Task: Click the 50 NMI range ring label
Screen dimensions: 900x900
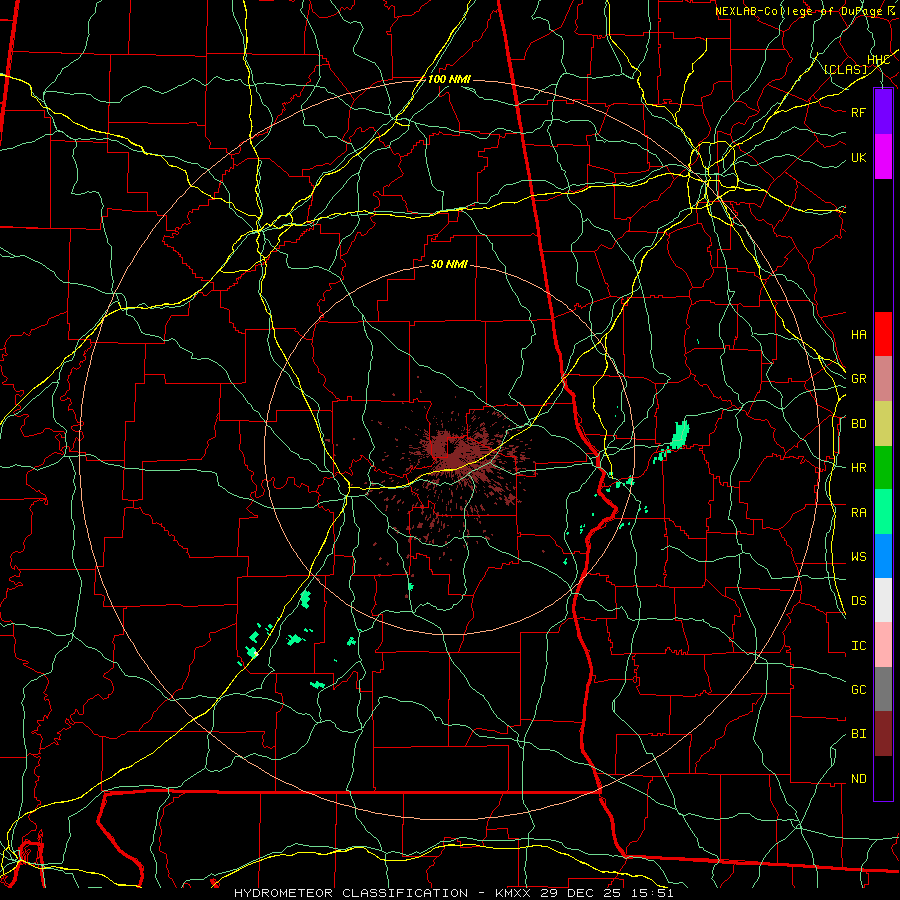Action: coord(449,264)
